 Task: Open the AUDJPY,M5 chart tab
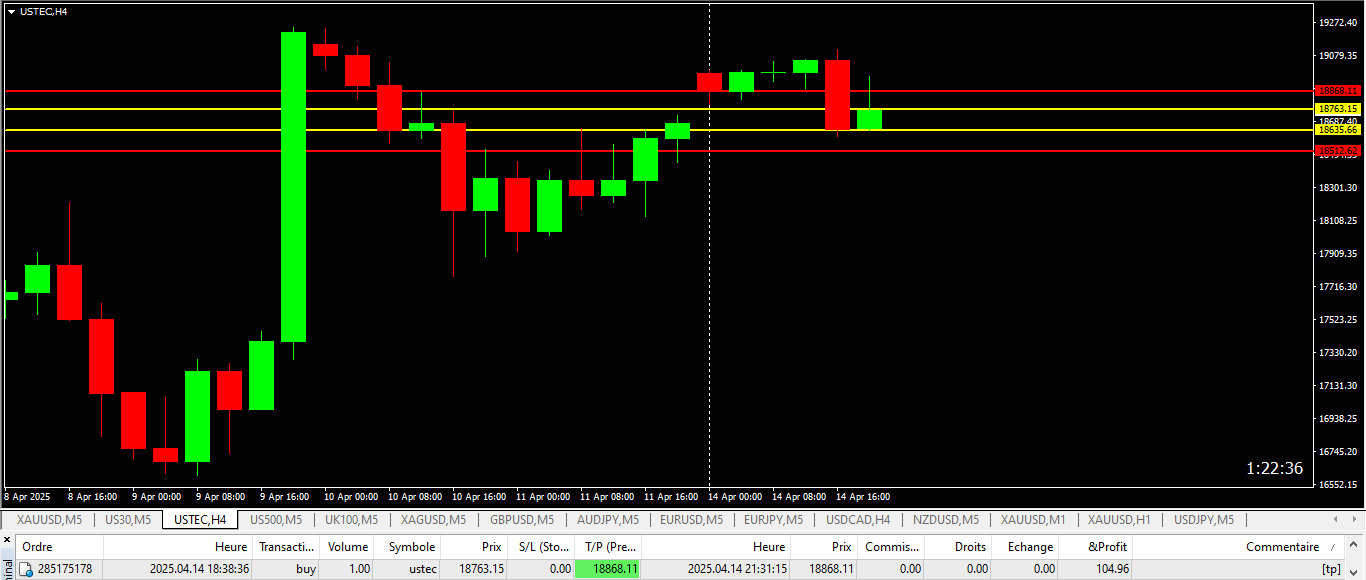[x=607, y=520]
